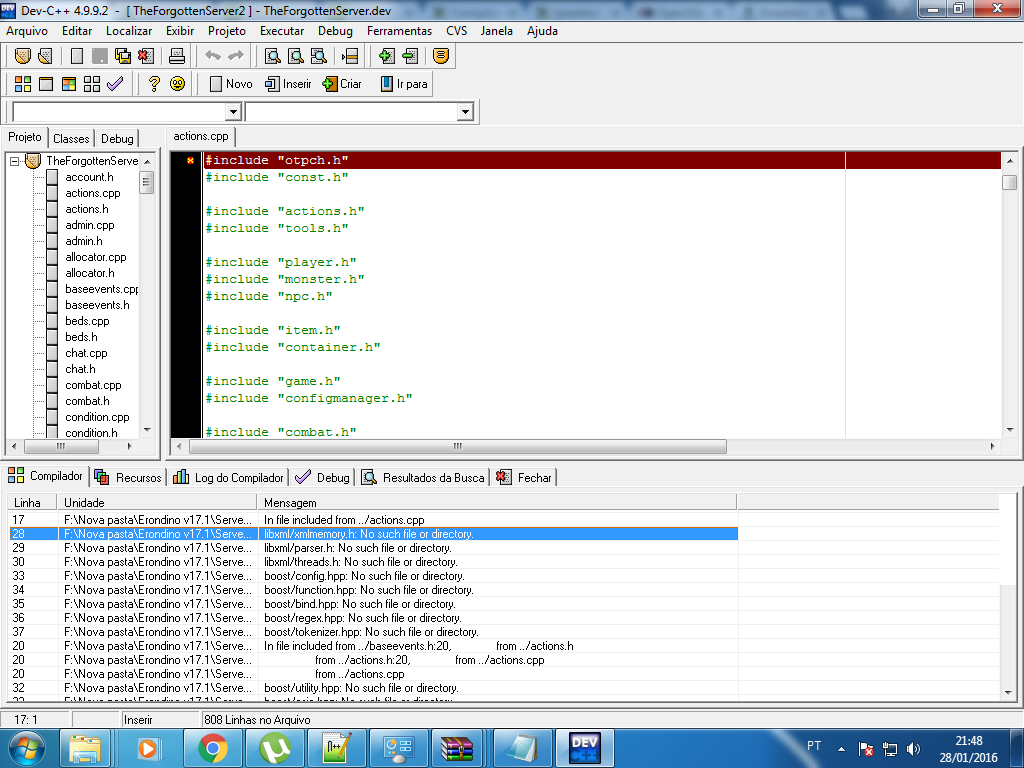Open the Debug menu in menu bar
This screenshot has height=768, width=1024.
tap(335, 31)
